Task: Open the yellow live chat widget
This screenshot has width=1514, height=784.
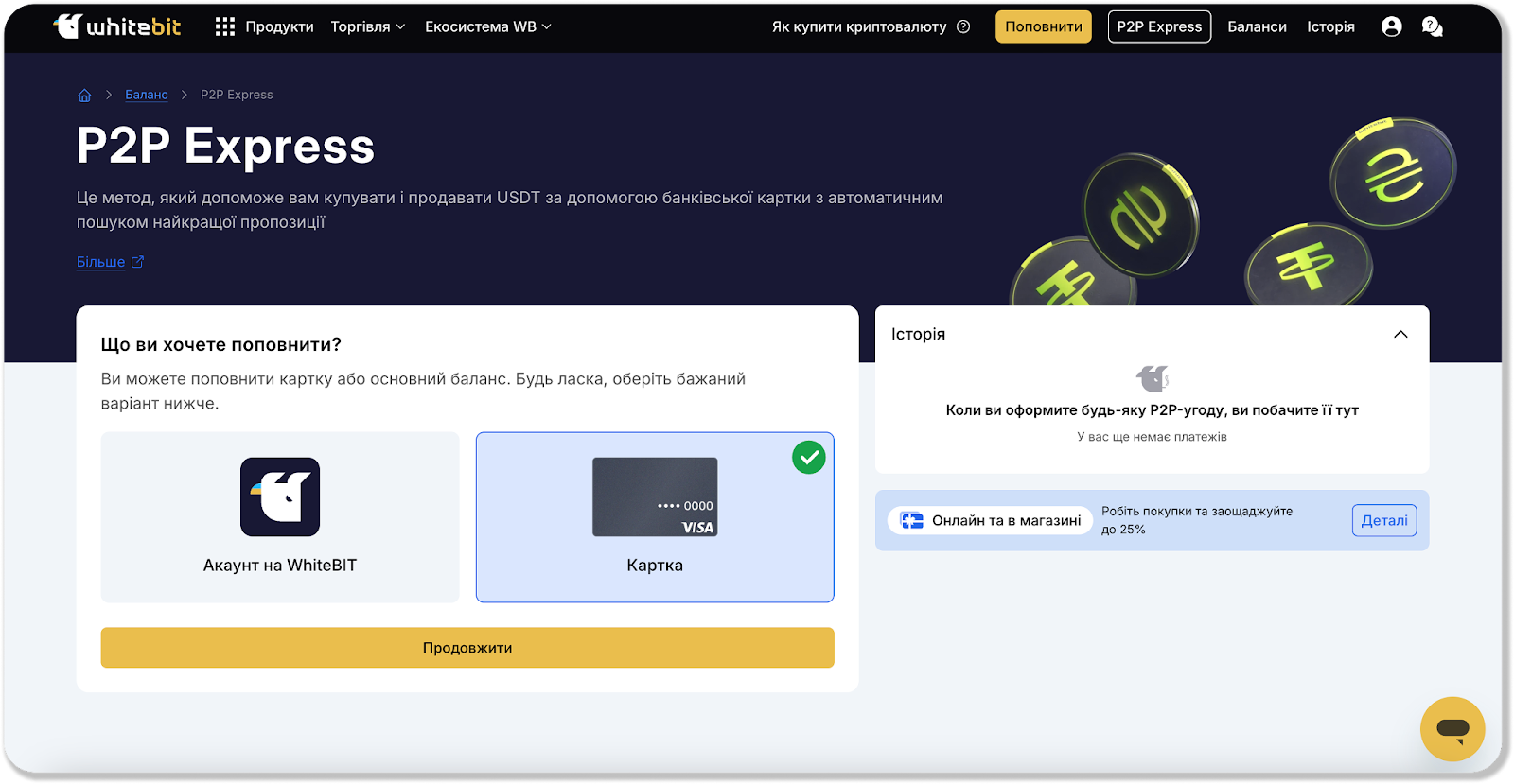Action: pos(1452,729)
